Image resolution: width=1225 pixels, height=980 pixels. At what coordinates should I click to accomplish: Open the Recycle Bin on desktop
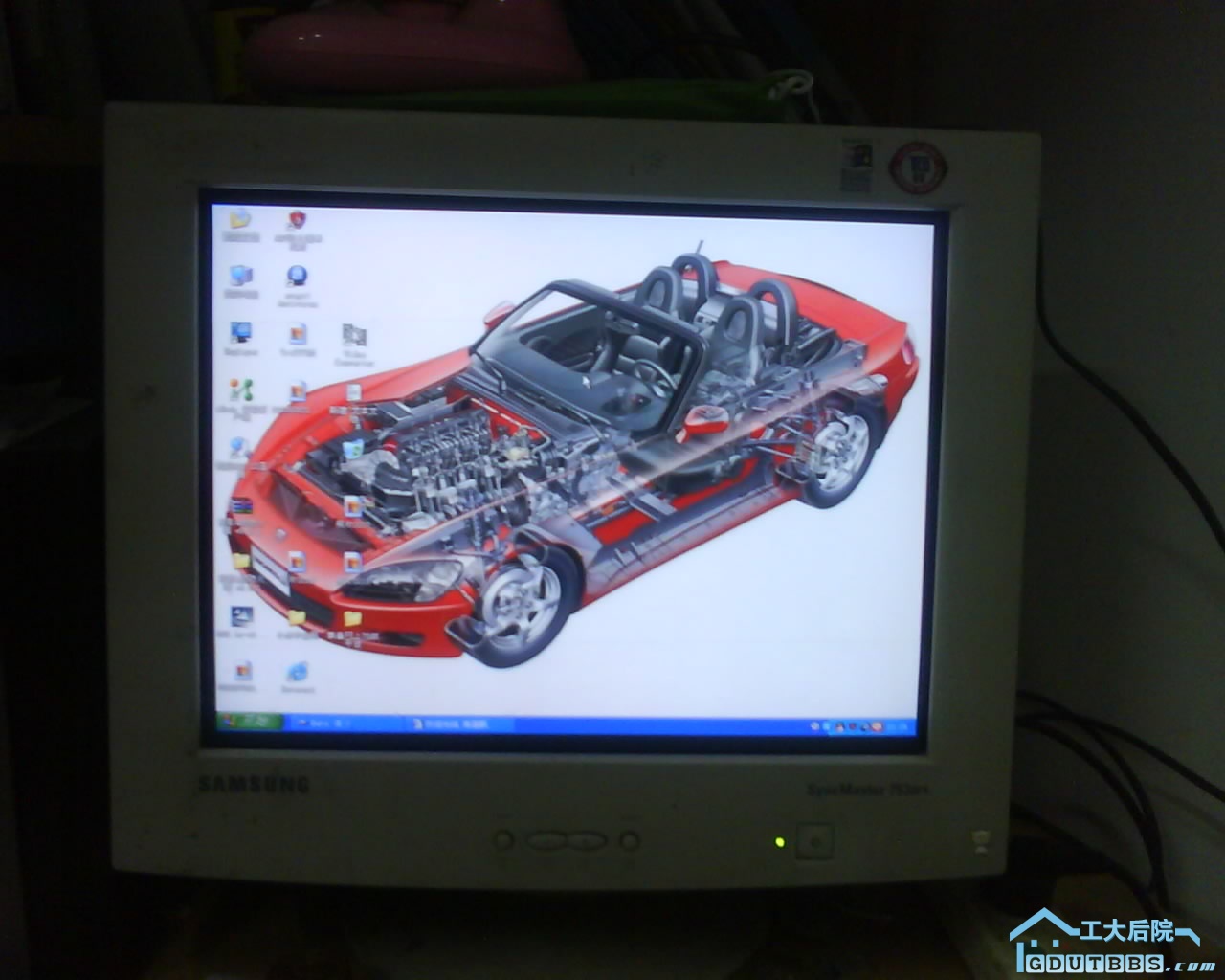353,447
